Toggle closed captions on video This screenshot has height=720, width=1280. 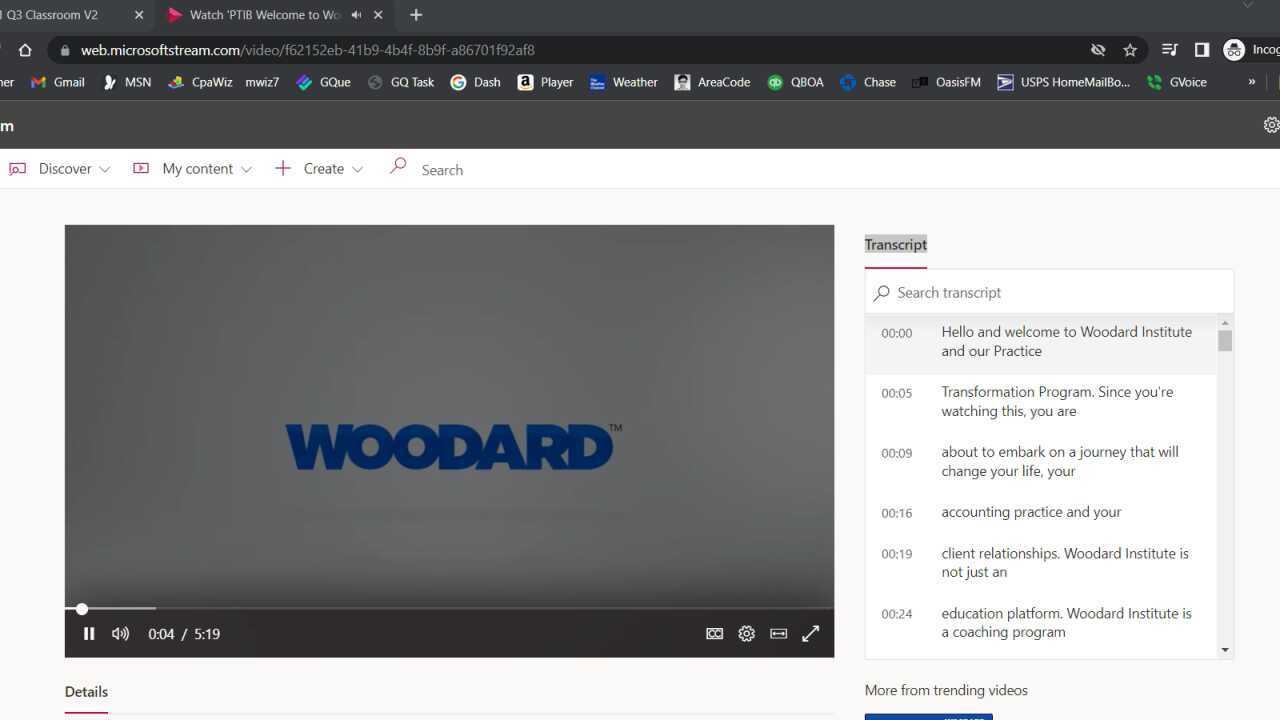[714, 633]
